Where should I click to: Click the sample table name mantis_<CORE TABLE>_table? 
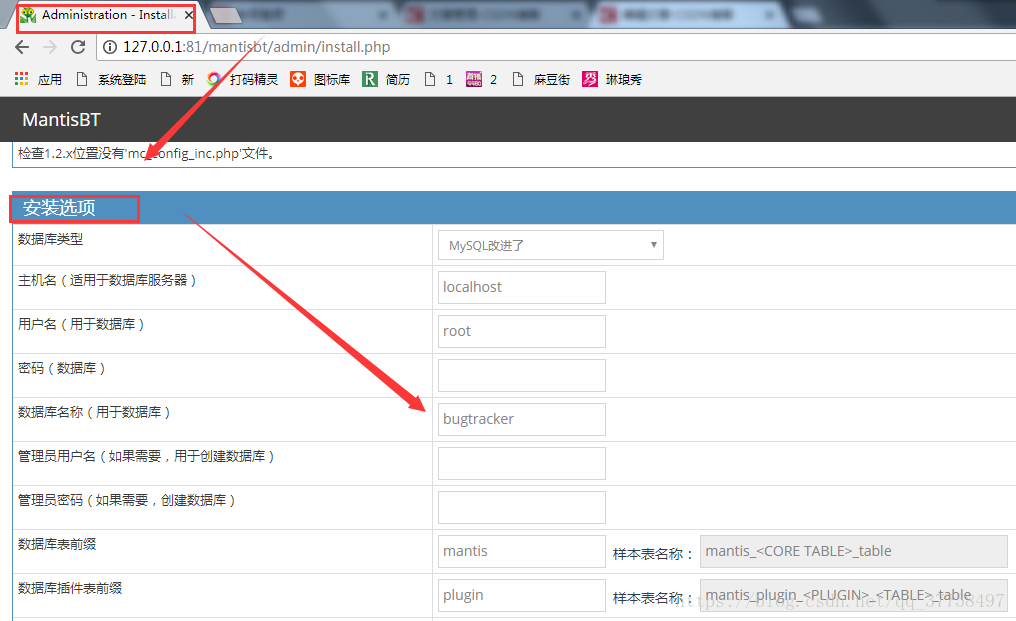[853, 552]
